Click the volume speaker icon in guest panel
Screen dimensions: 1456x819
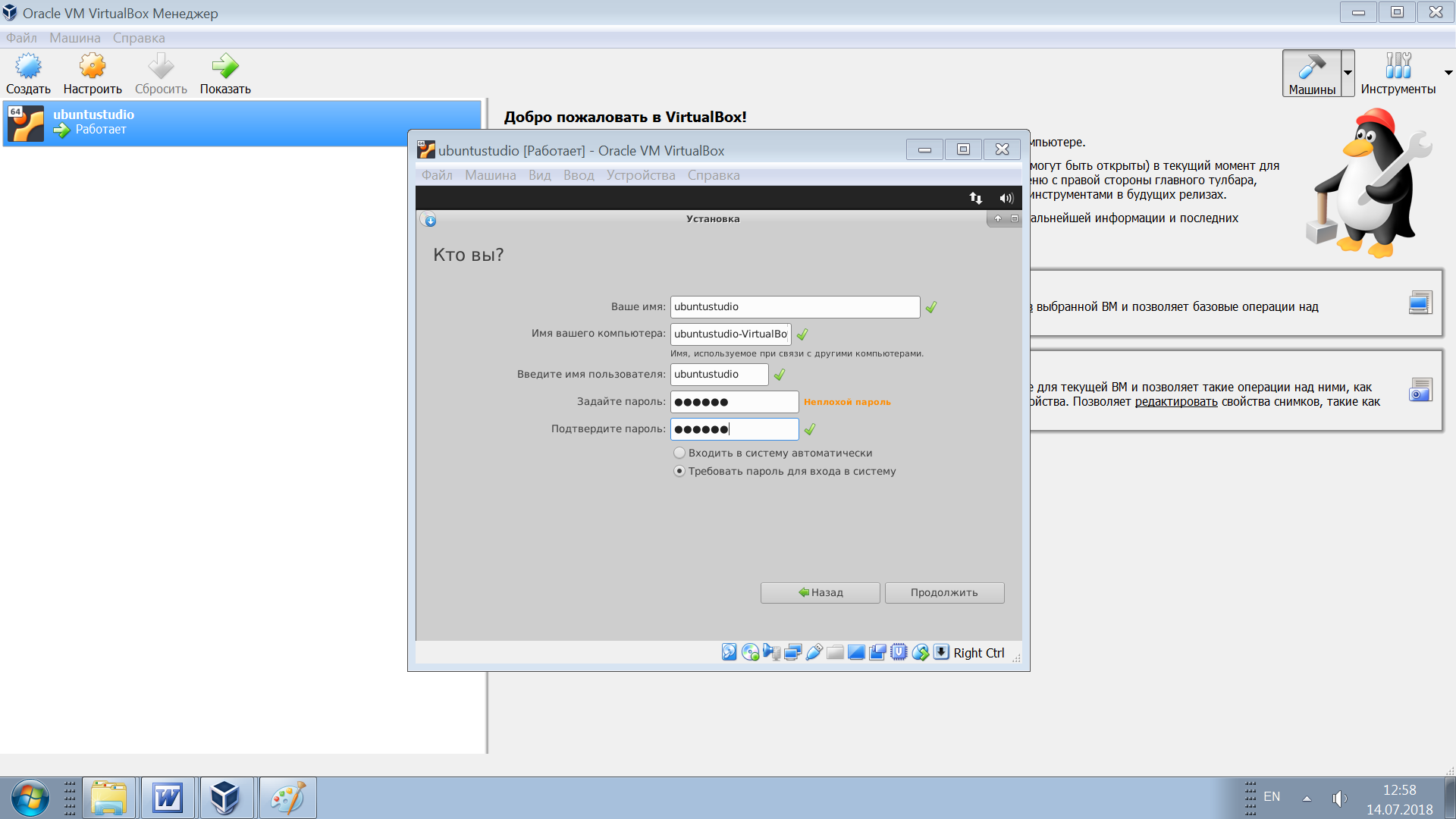click(1006, 198)
